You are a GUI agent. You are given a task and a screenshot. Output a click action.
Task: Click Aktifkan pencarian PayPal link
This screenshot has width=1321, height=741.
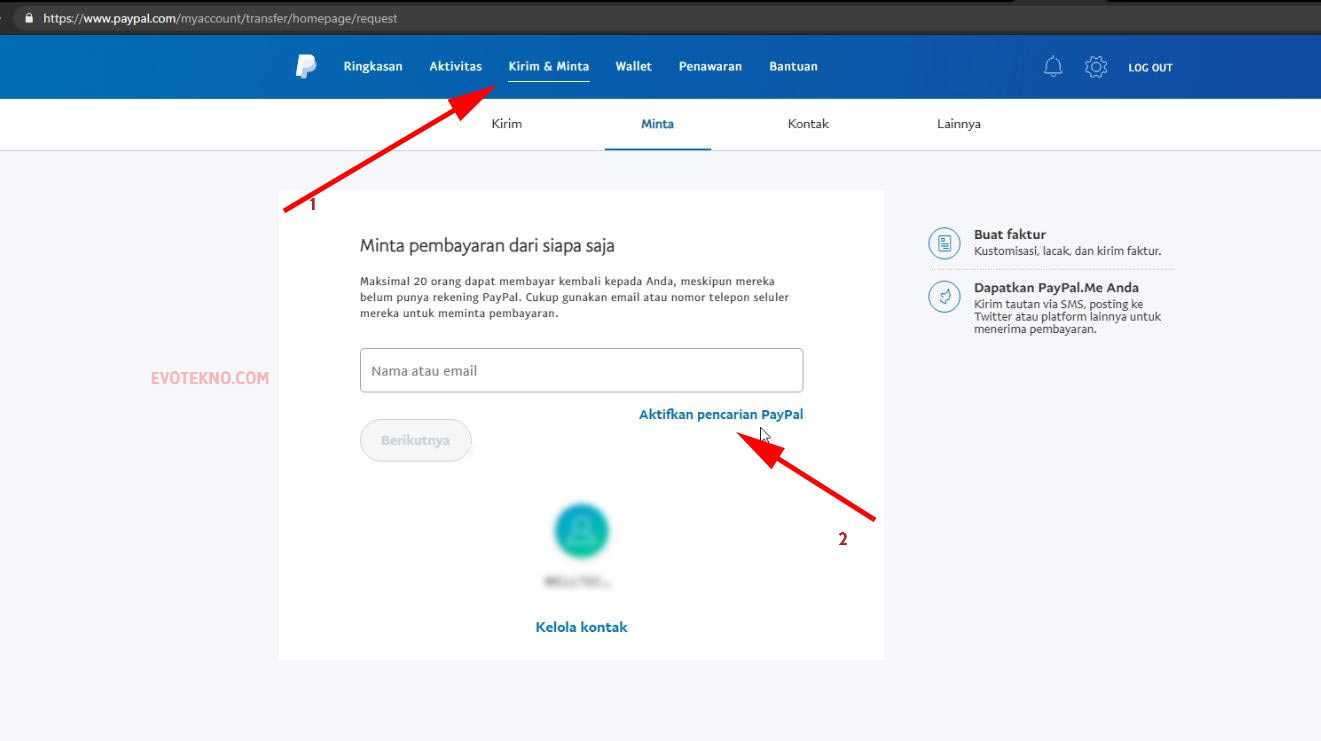tap(721, 414)
